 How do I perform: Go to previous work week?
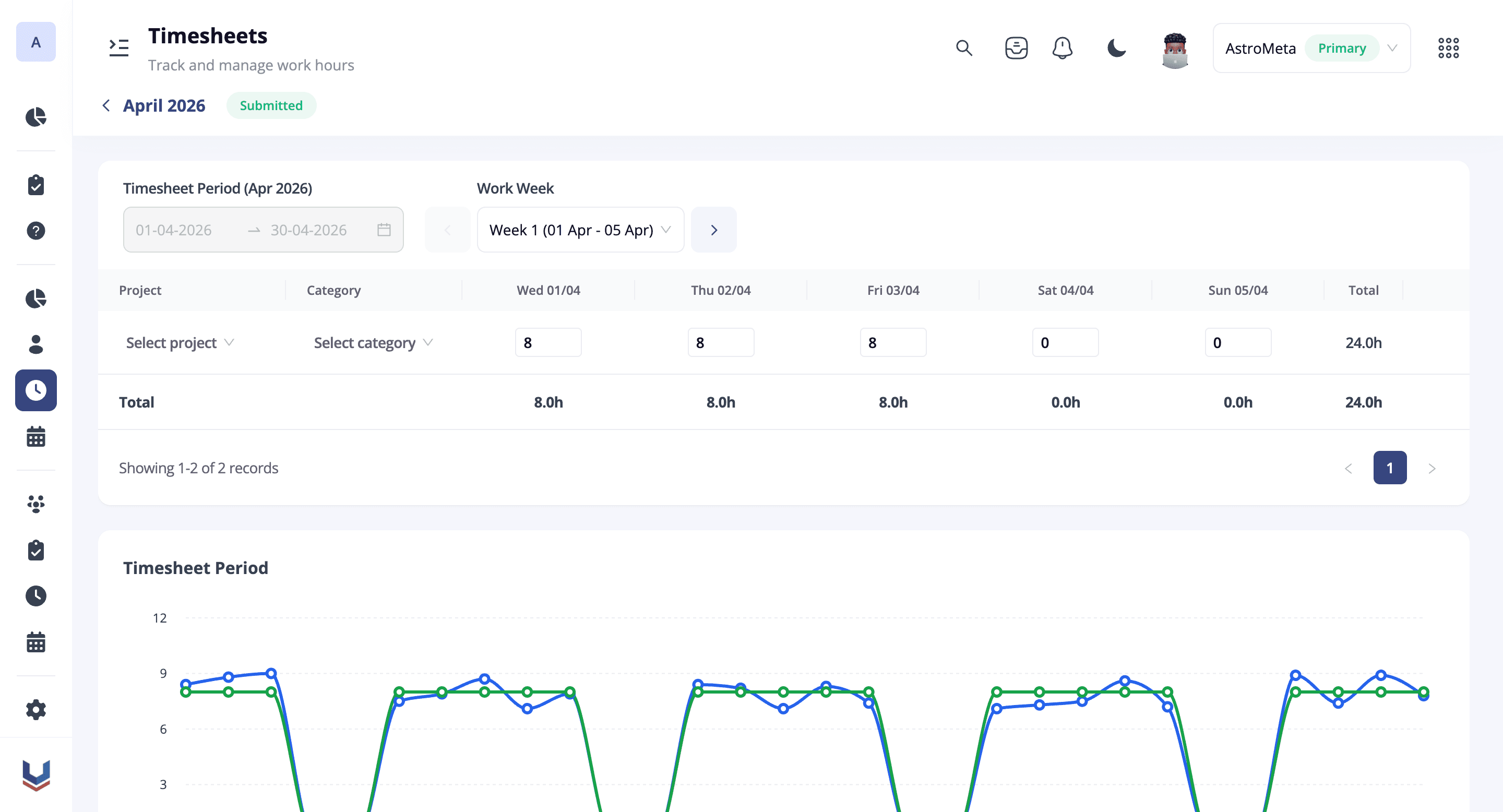[x=448, y=230]
